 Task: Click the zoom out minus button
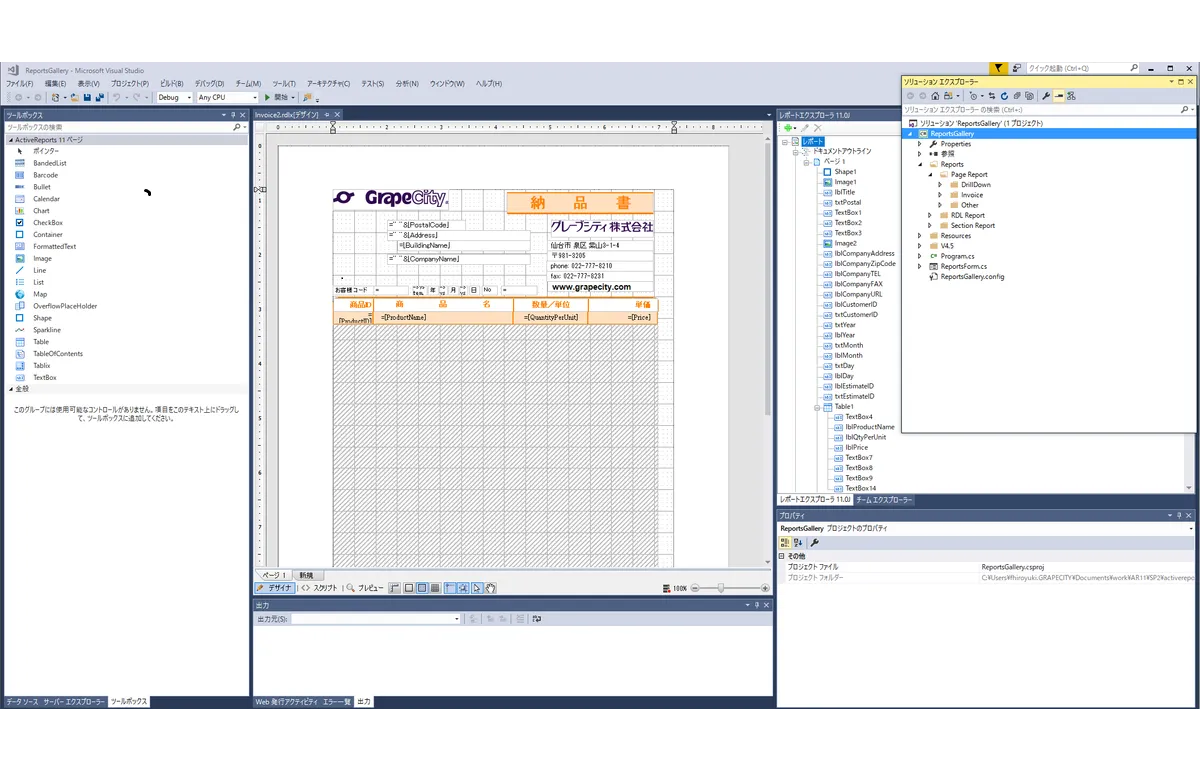click(696, 588)
